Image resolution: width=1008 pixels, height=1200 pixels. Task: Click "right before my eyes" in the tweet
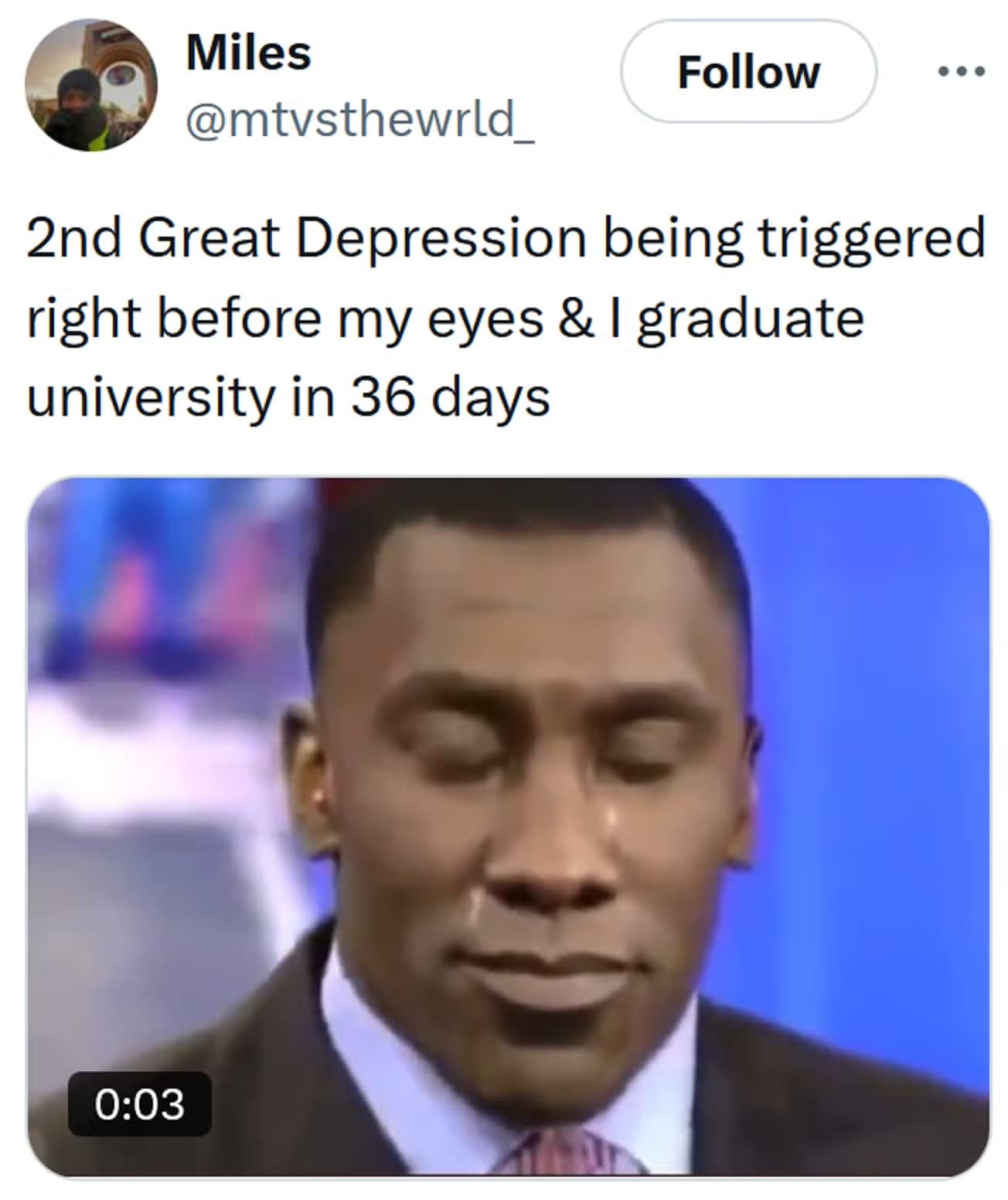pos(284,318)
